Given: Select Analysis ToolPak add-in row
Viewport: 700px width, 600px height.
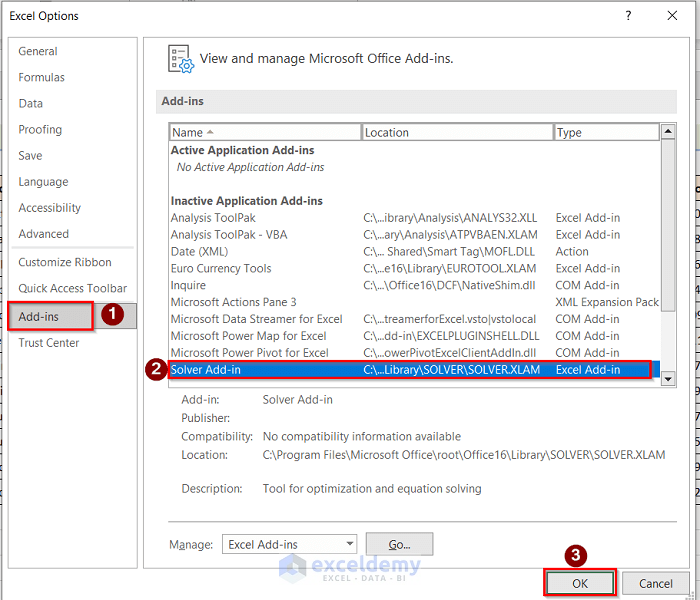Looking at the screenshot, I should coord(414,218).
